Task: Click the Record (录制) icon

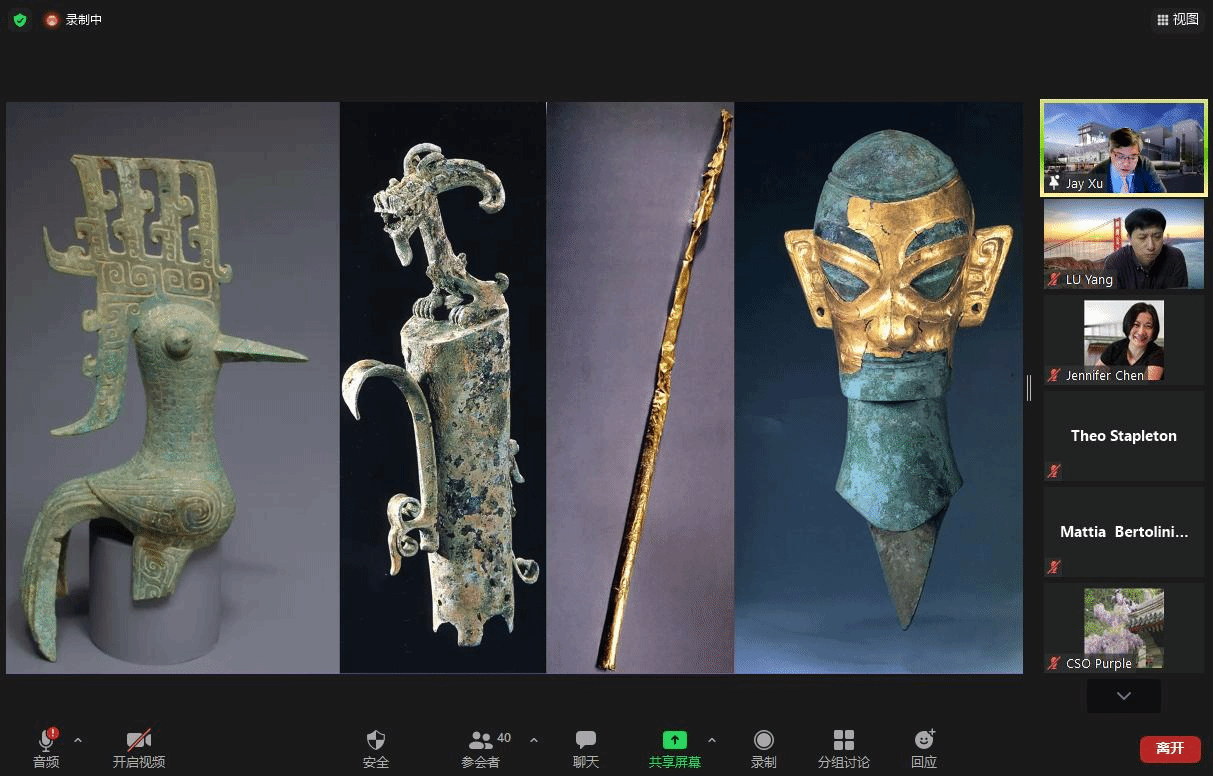Action: pyautogui.click(x=764, y=741)
